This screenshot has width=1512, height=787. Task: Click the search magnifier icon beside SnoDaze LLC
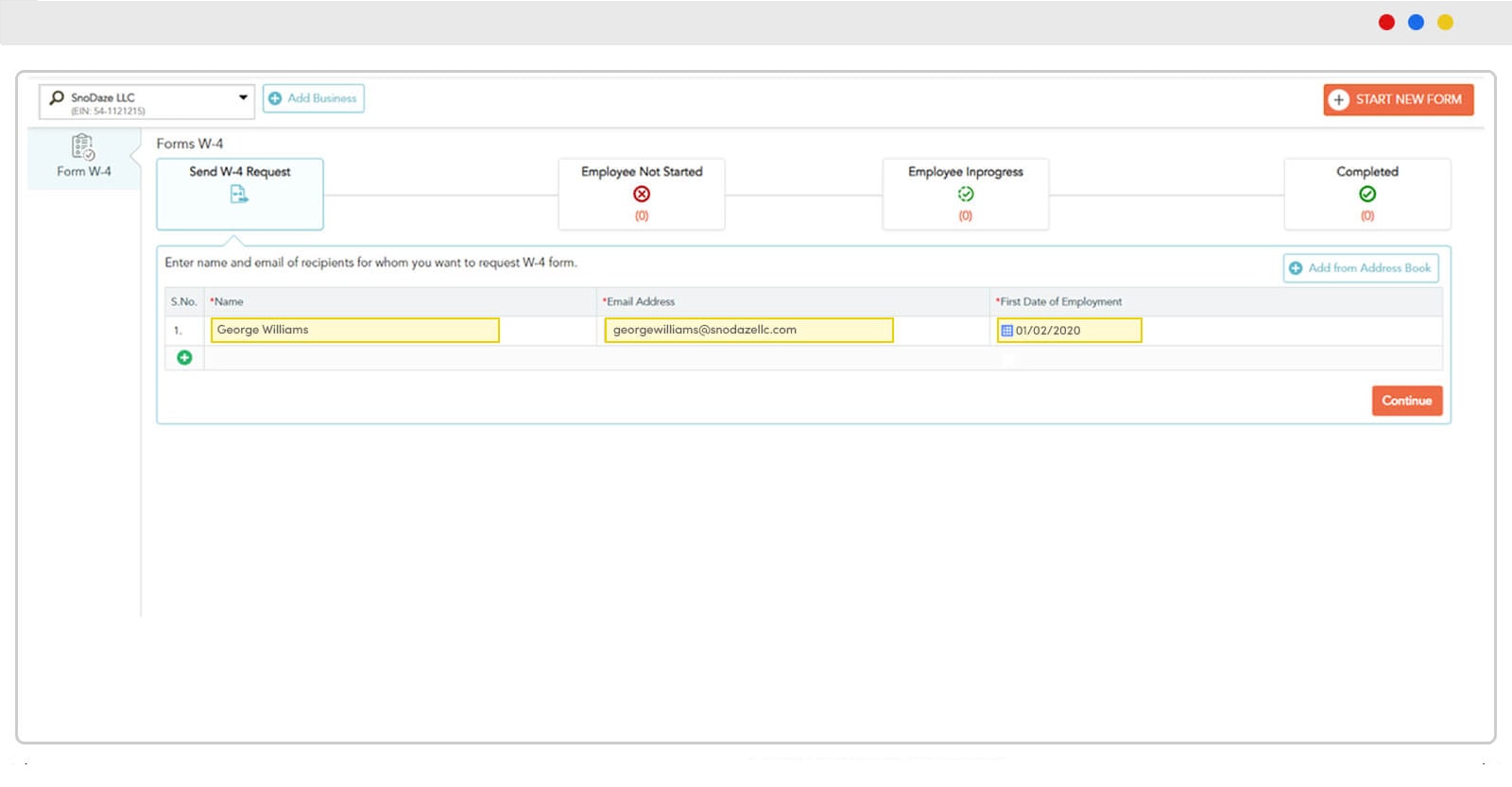(57, 97)
